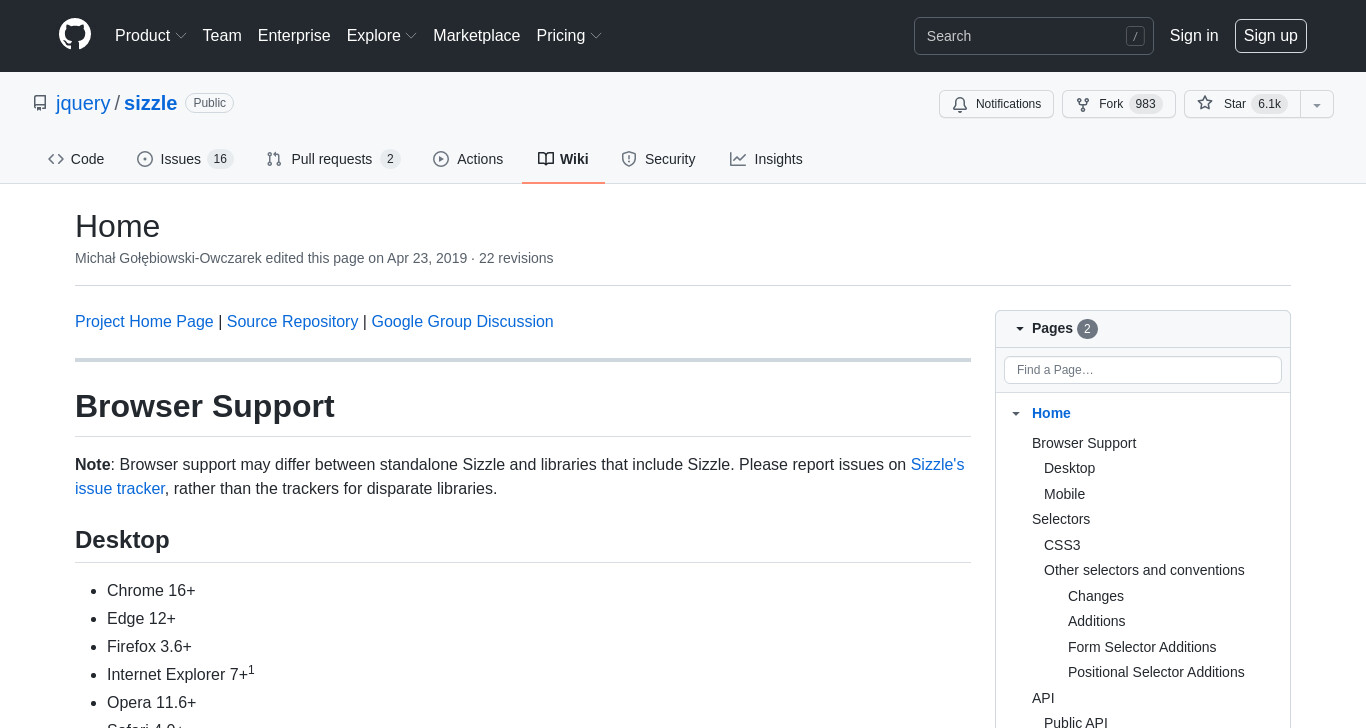Screen dimensions: 1366x728
Task: Open the sizzle repository link
Action: (150, 103)
